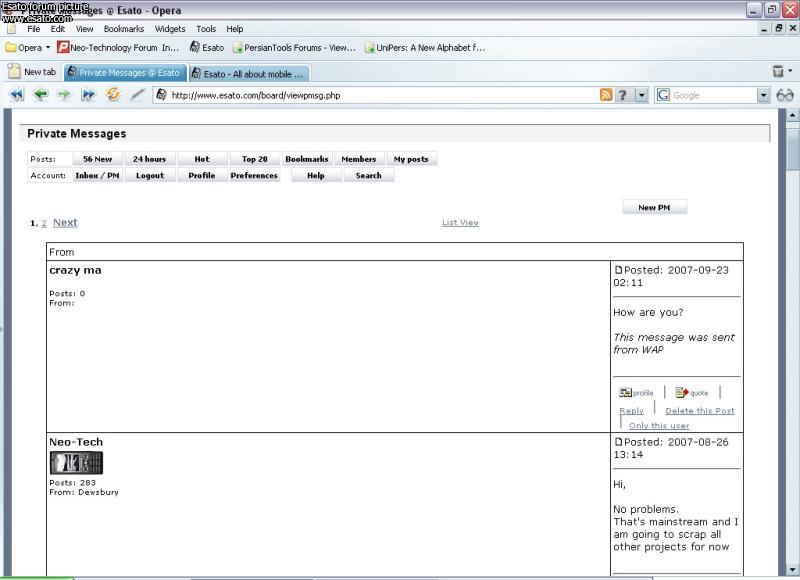800x580 pixels.
Task: Click the 24 hours posts button
Action: (x=149, y=159)
